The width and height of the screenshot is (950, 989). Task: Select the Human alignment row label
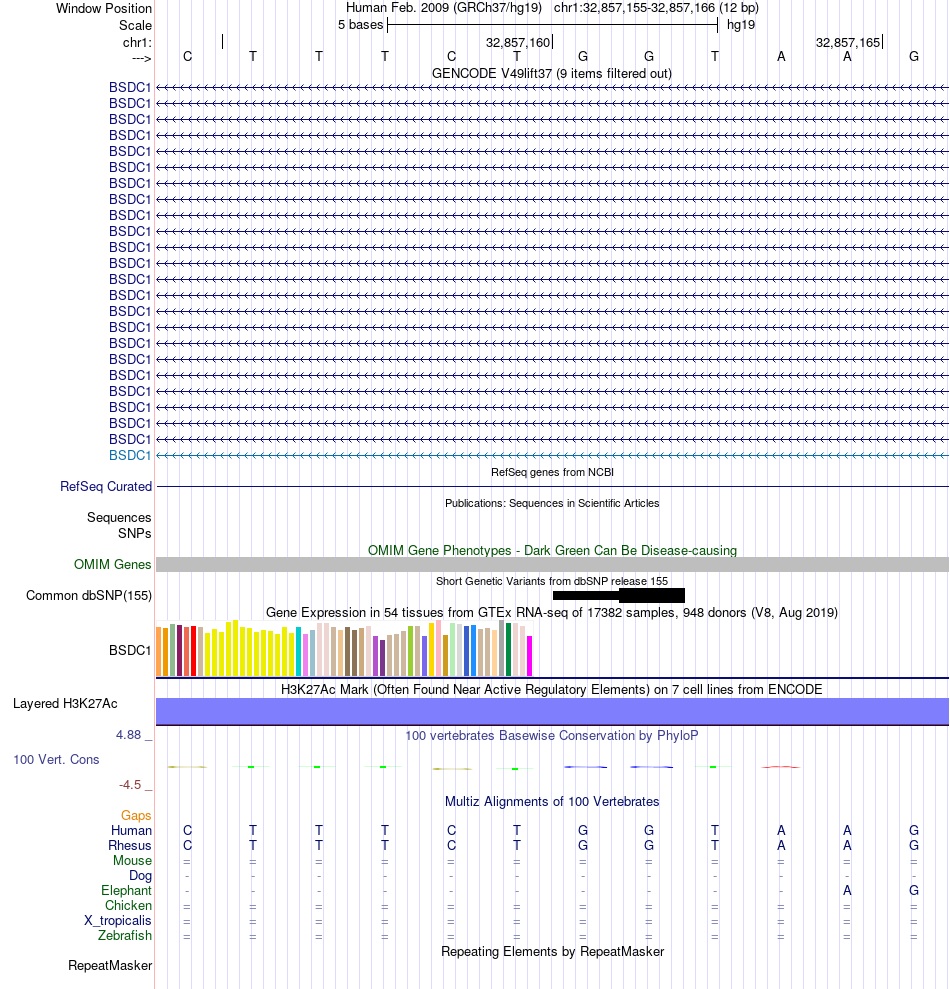[131, 831]
